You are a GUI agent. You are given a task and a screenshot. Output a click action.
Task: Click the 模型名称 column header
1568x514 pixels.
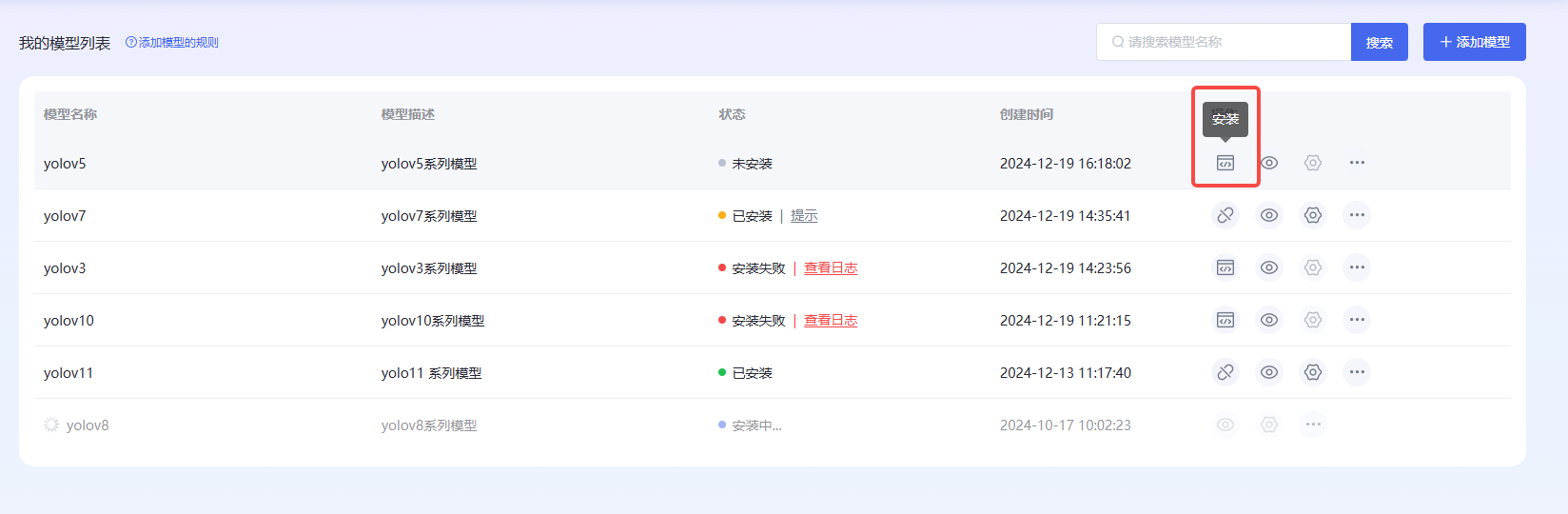tap(70, 114)
